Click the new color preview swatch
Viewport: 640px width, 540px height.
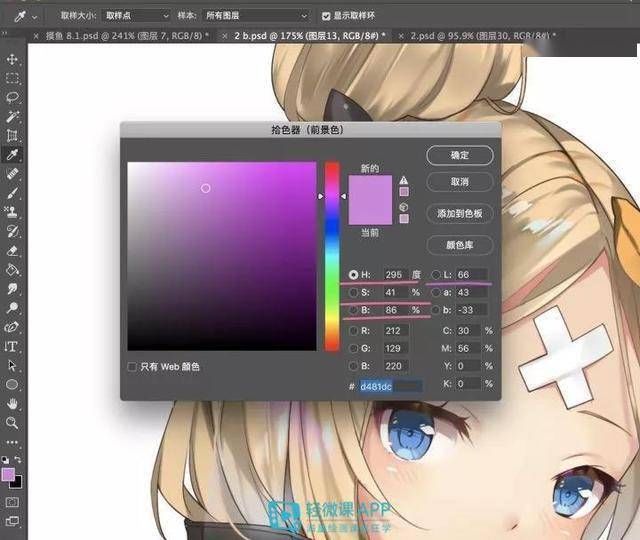pos(370,188)
